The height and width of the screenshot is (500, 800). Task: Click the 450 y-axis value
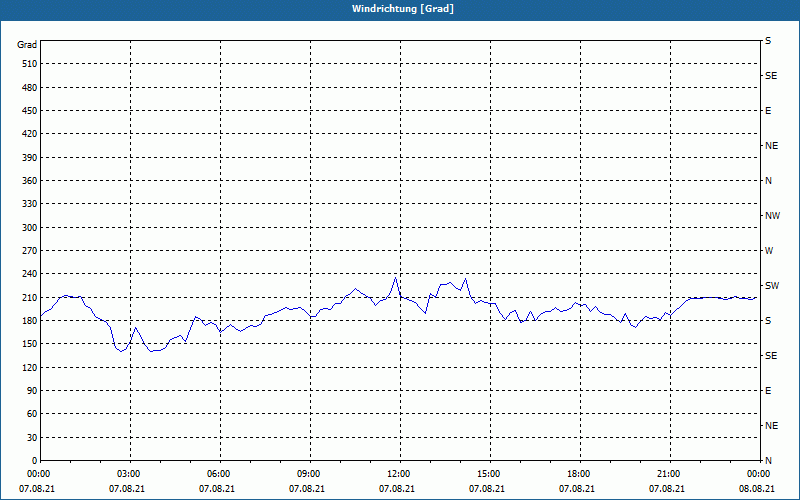click(x=30, y=111)
